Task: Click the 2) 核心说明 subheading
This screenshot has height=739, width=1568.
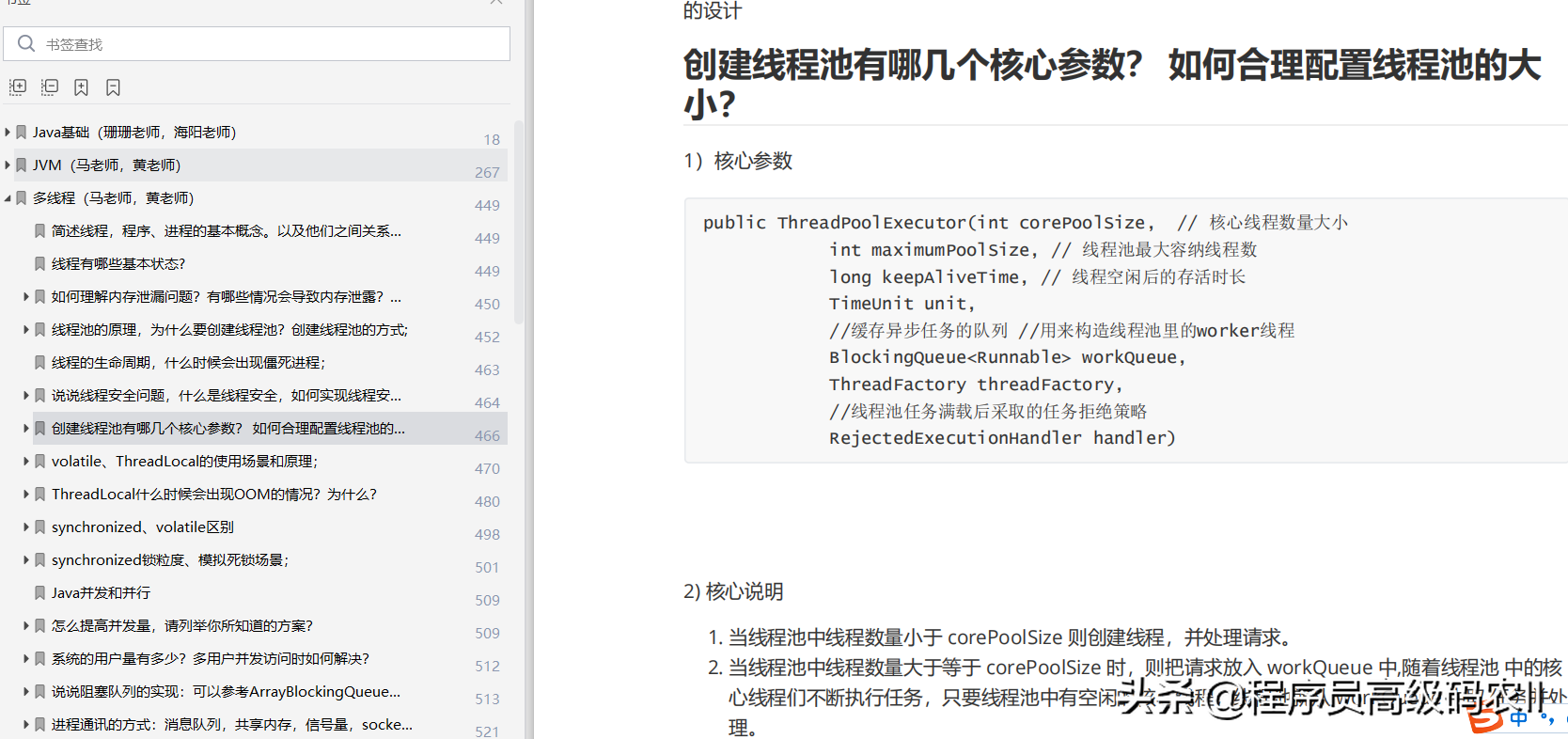Action: coord(733,591)
